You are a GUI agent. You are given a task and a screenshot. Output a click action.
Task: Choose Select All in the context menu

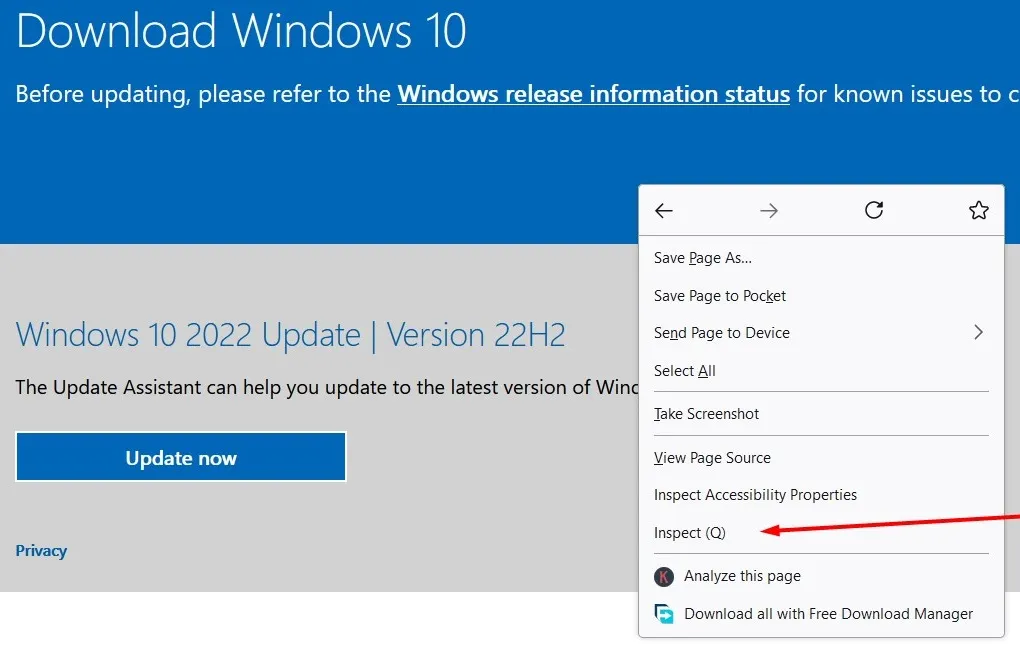821,371
